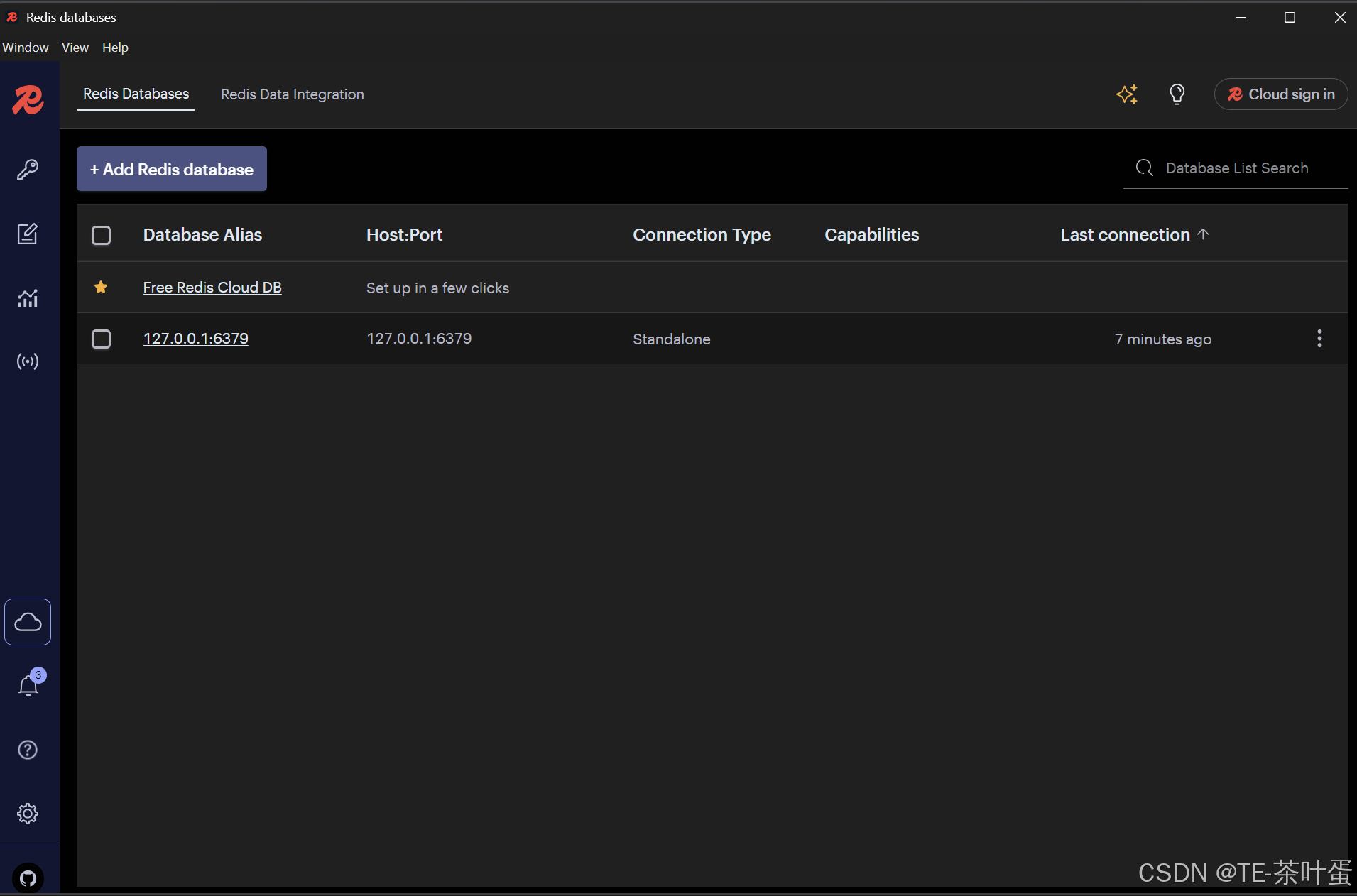This screenshot has width=1357, height=896.
Task: Open the AI assistant sparkle icon
Action: (x=1127, y=94)
